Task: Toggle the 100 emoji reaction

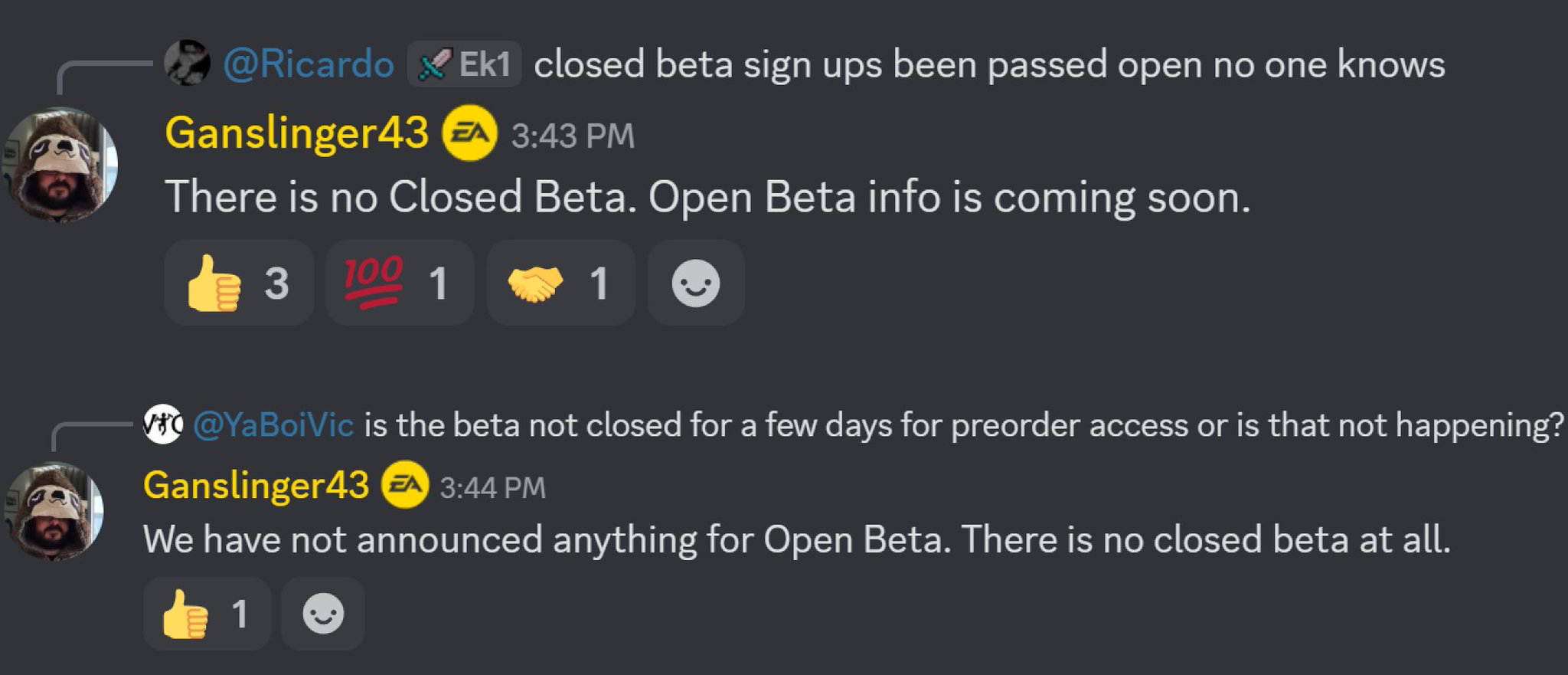Action: click(x=399, y=283)
